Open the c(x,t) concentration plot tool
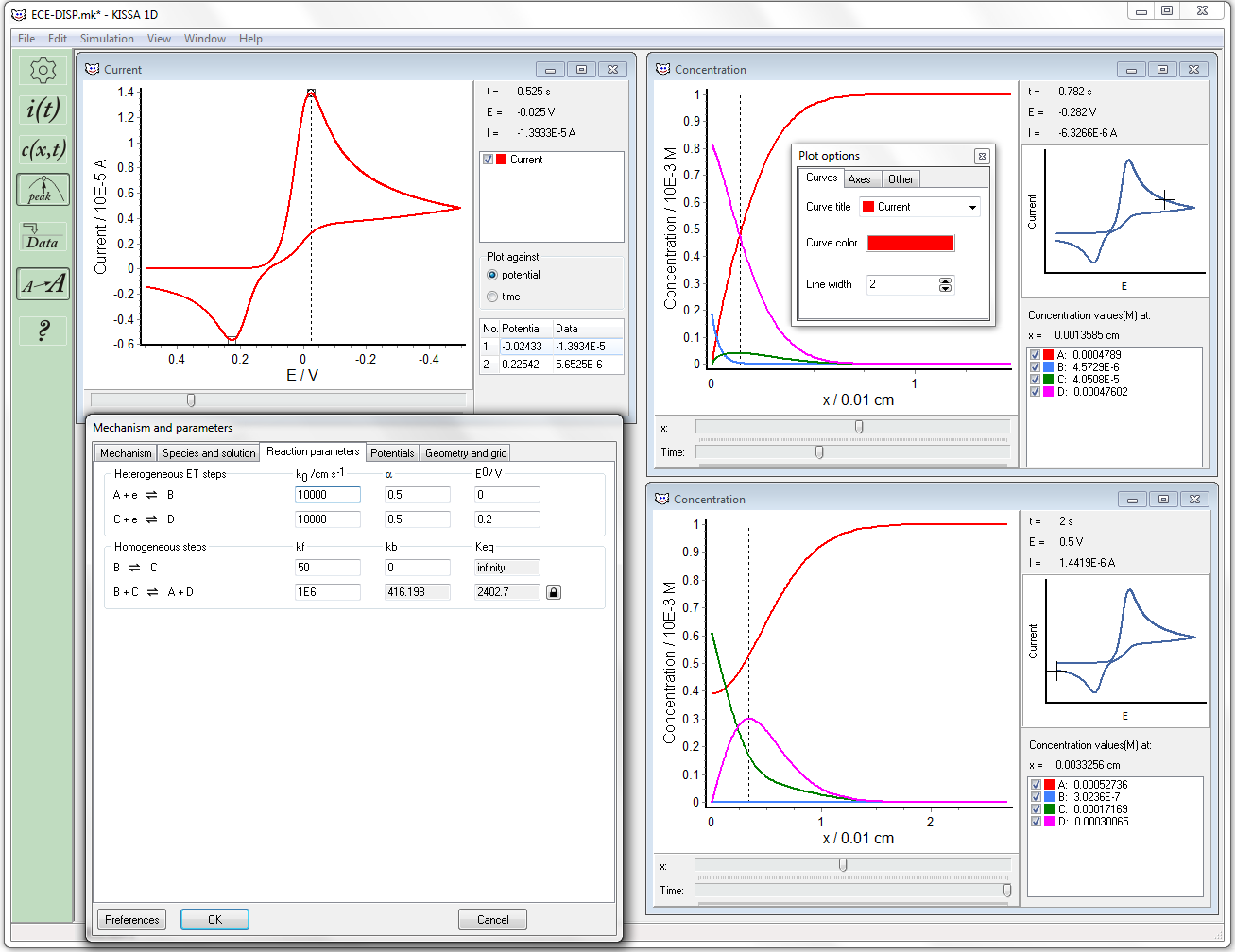This screenshot has height=952, width=1235. pos(42,149)
